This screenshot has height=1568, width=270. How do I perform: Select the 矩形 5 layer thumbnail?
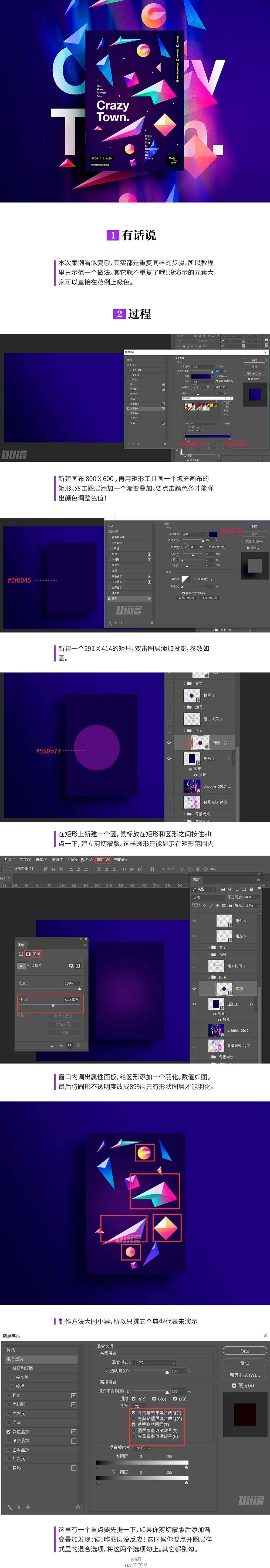click(224, 936)
